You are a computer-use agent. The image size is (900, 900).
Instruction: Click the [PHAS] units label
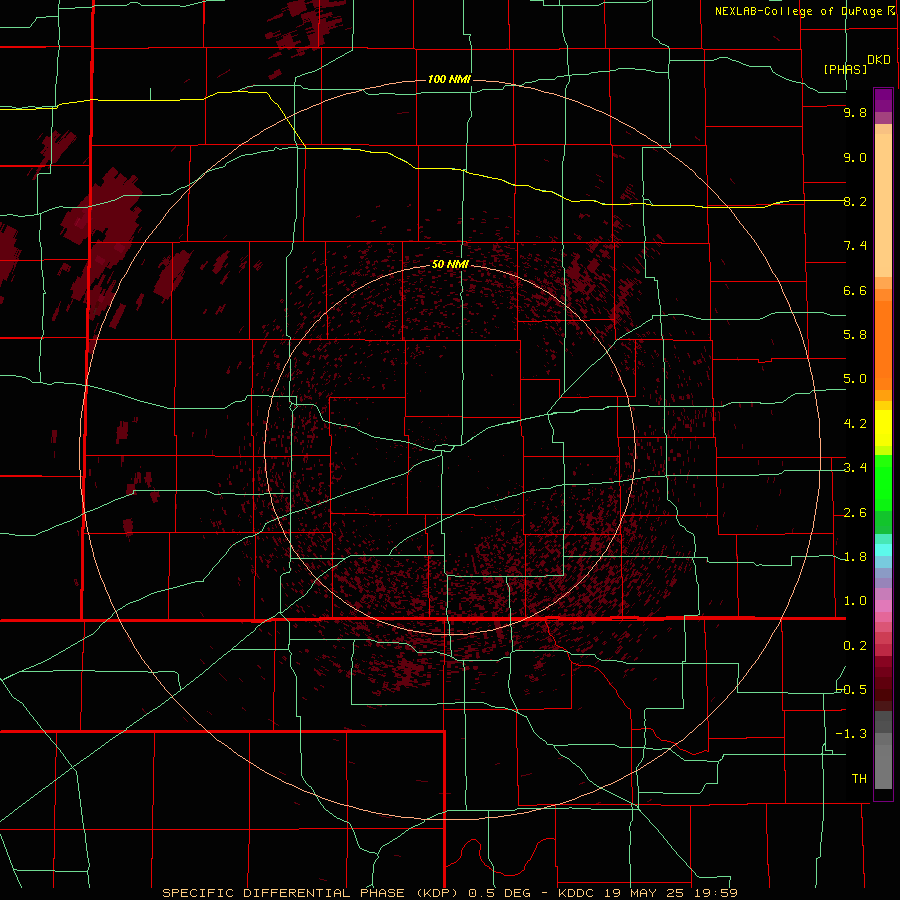845,69
